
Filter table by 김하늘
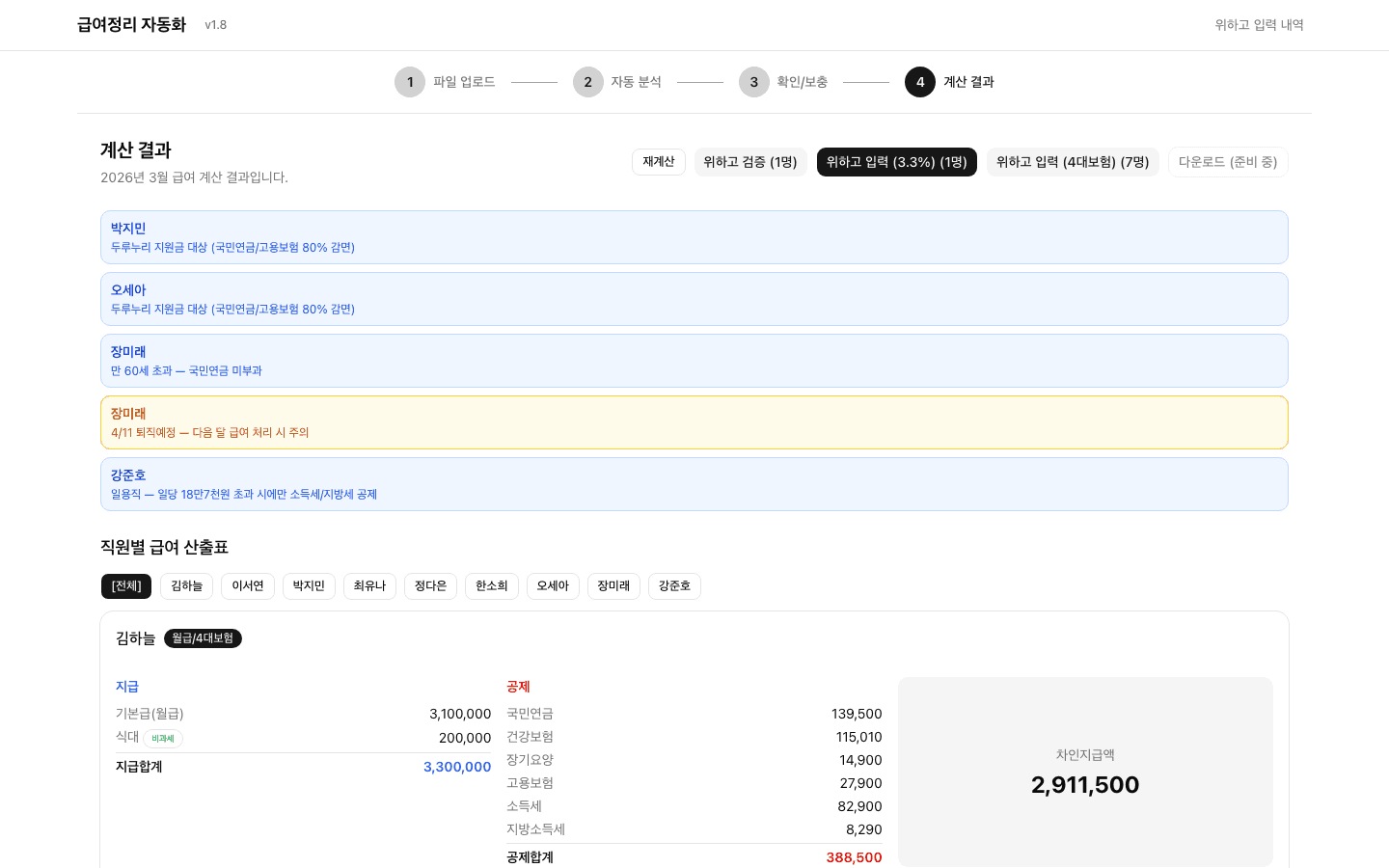coord(187,586)
